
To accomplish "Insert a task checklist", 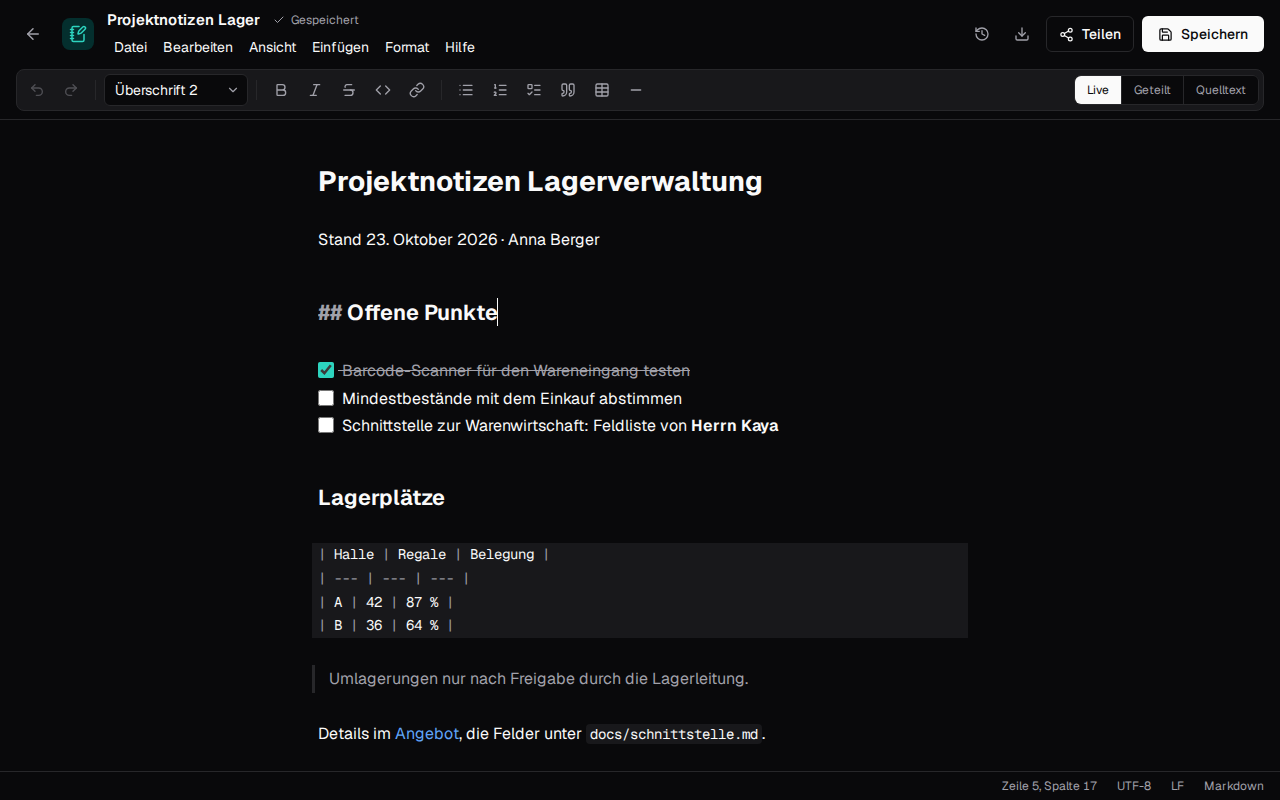I will 534,90.
